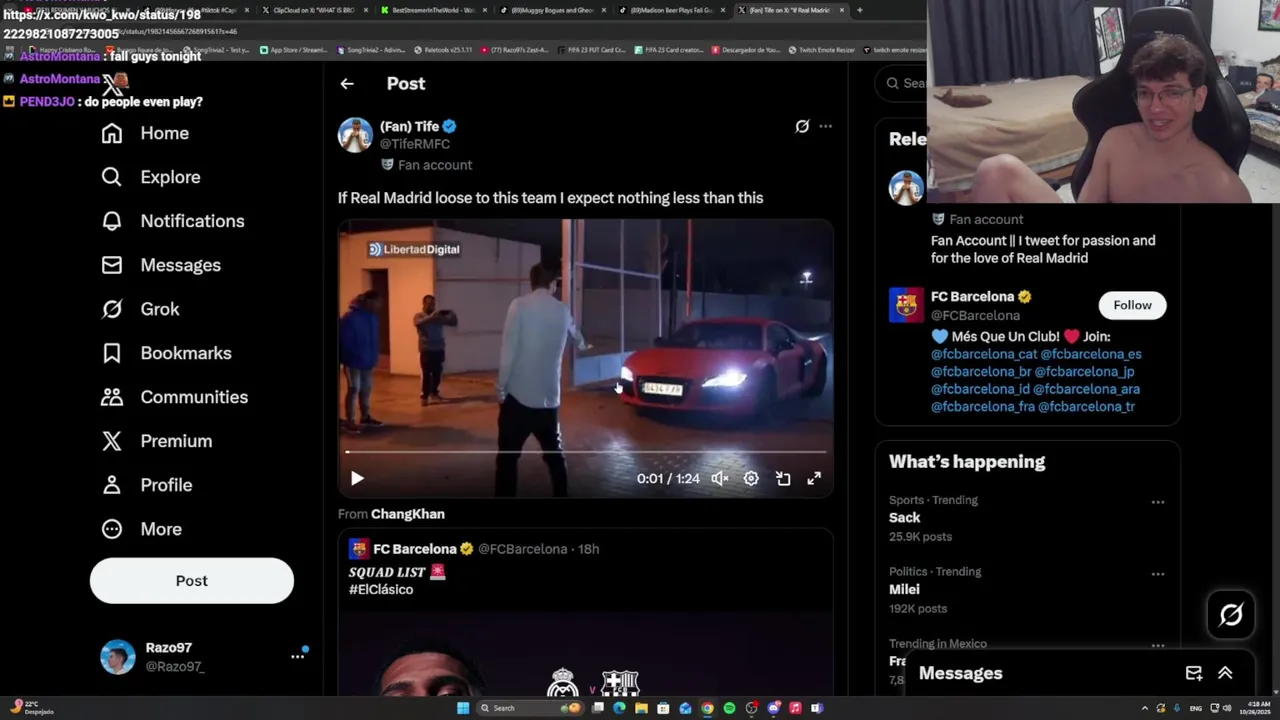
Task: Seek on the video progress bar
Action: [586, 452]
